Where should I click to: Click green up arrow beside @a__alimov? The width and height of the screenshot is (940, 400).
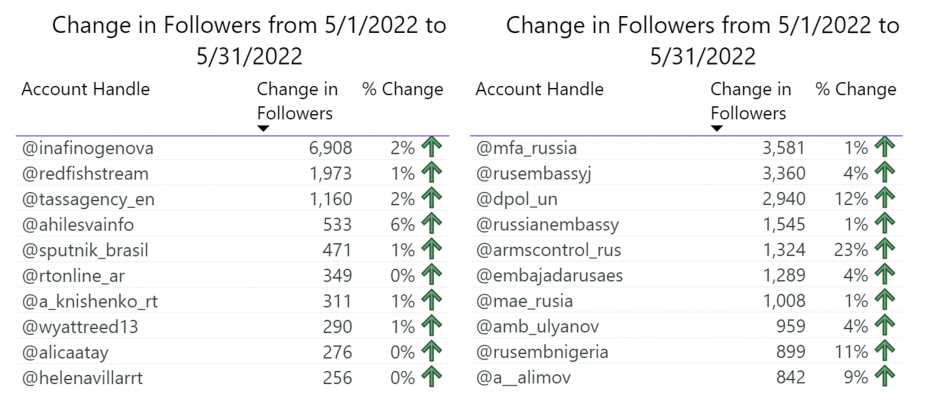tap(884, 377)
